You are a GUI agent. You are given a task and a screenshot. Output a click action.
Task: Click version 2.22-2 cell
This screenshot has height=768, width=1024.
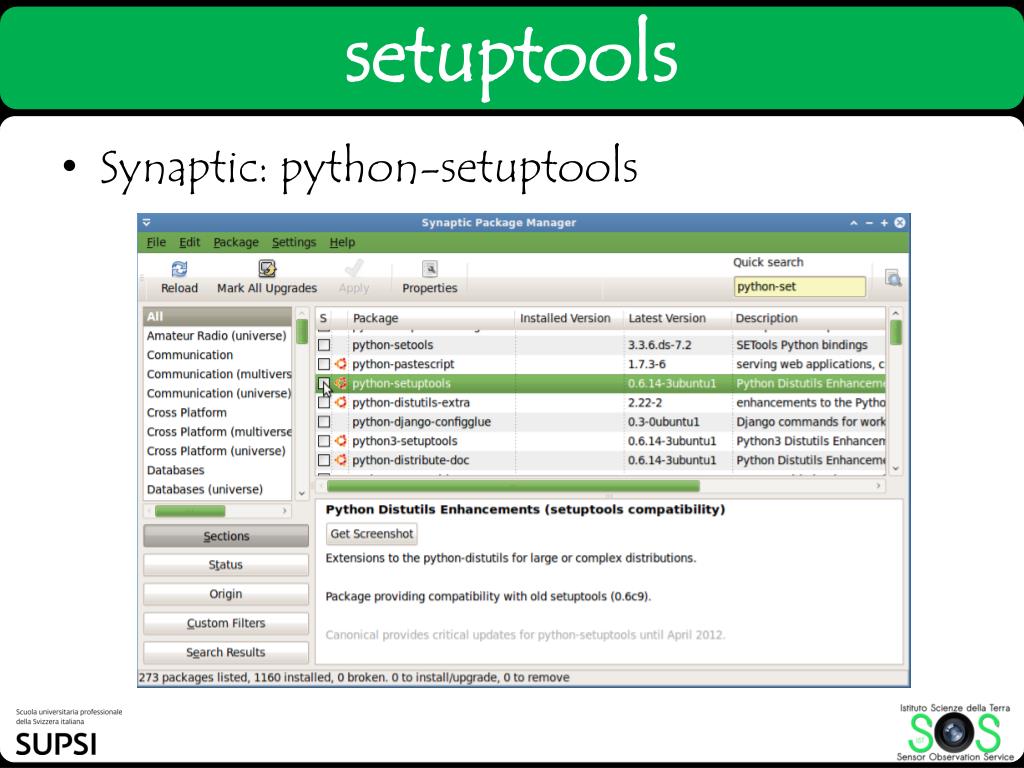point(645,402)
